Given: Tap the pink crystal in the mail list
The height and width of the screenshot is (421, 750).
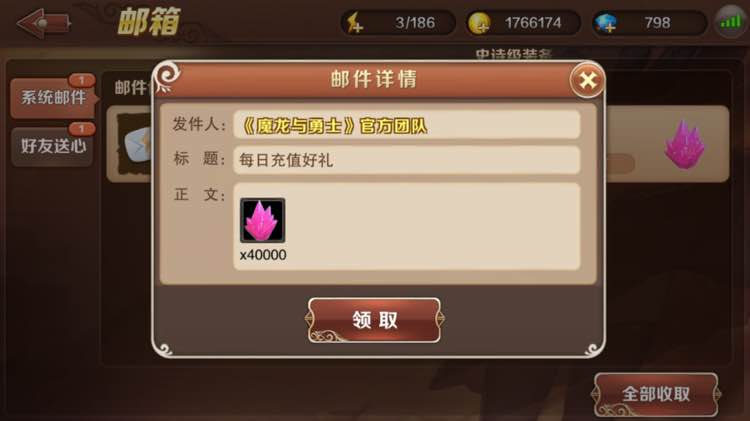Looking at the screenshot, I should click(684, 144).
